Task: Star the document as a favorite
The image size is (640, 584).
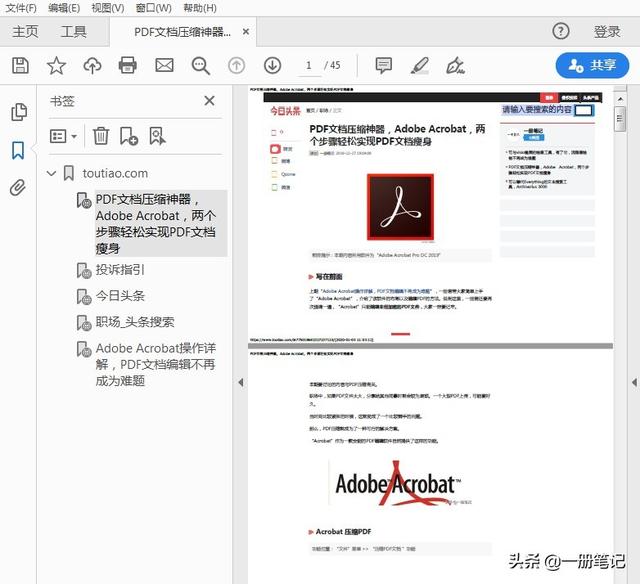Action: point(56,65)
